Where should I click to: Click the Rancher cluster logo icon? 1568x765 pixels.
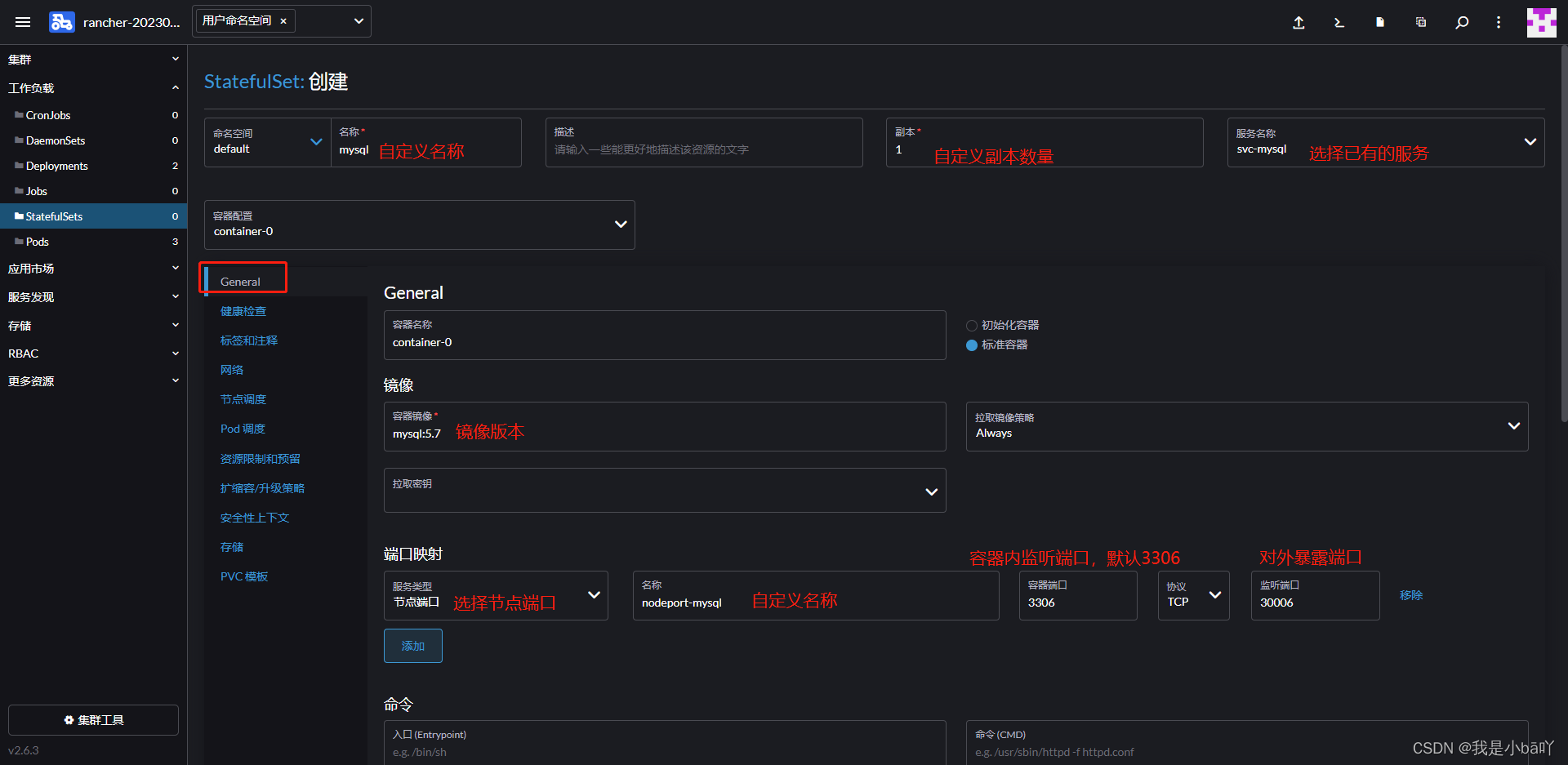tap(62, 22)
